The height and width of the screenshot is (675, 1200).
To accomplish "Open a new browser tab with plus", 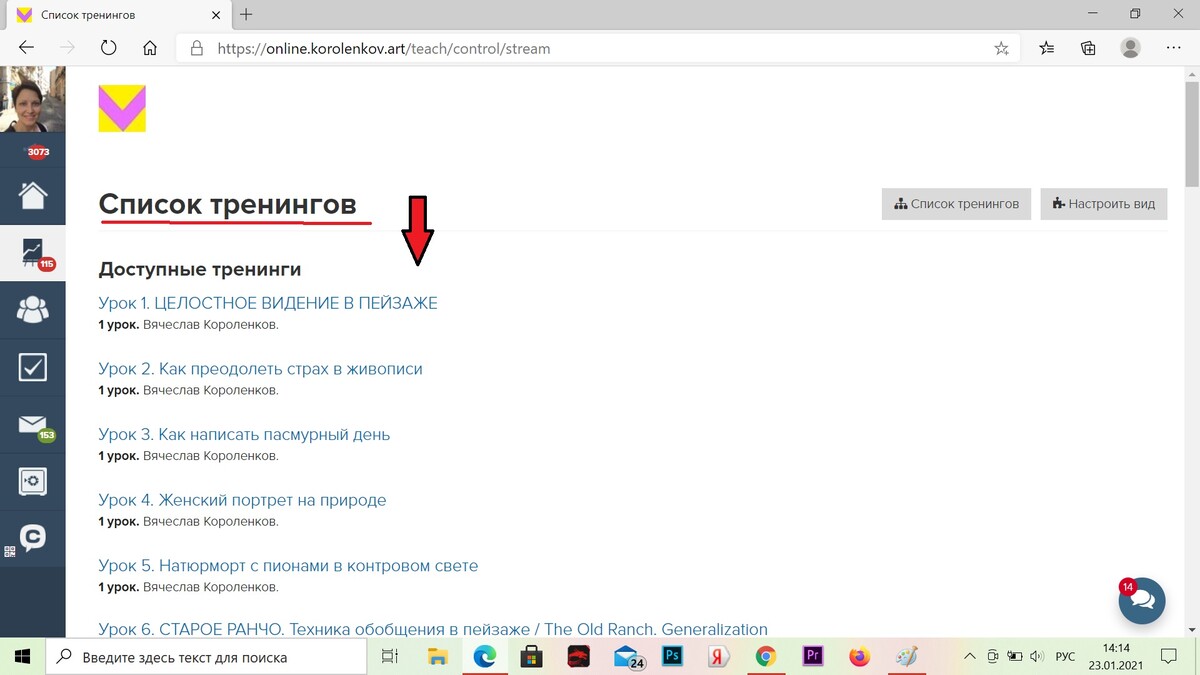I will click(x=246, y=15).
